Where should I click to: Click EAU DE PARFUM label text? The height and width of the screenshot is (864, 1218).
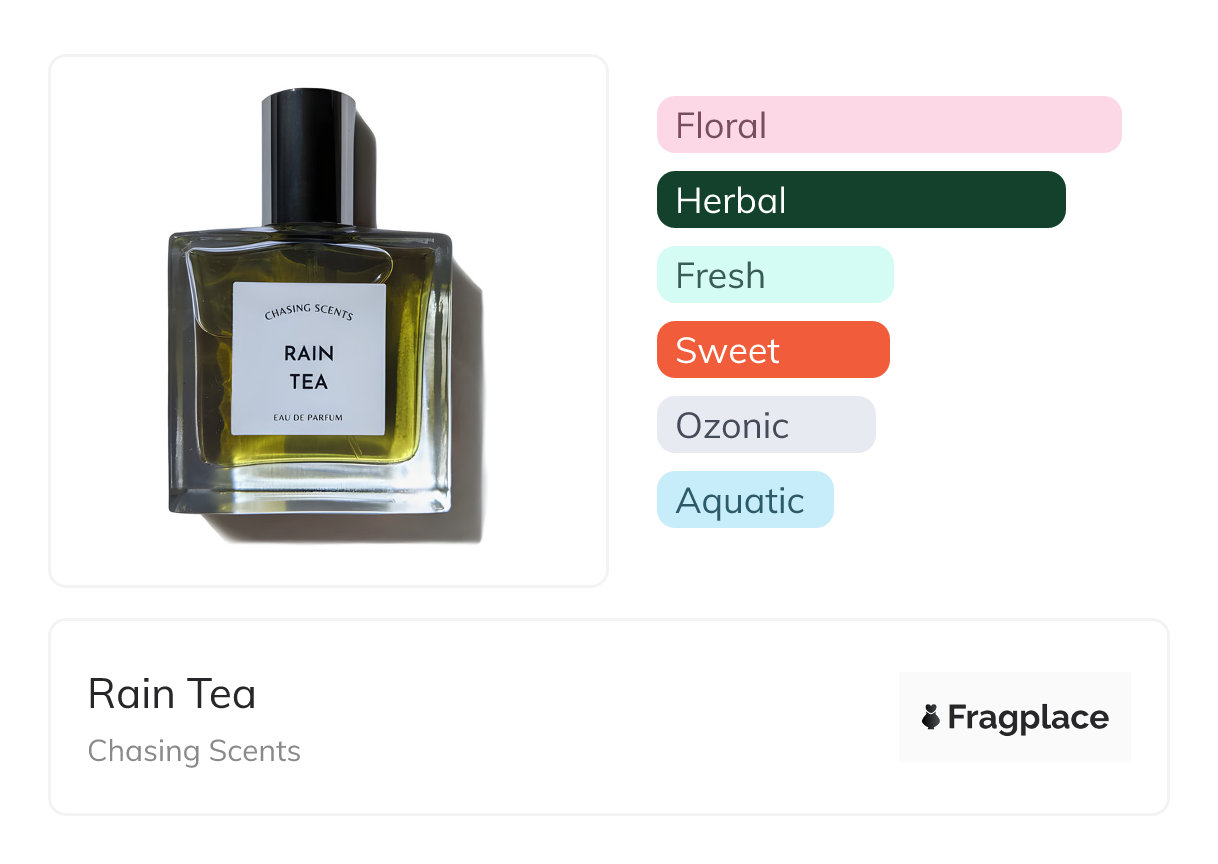[x=308, y=417]
